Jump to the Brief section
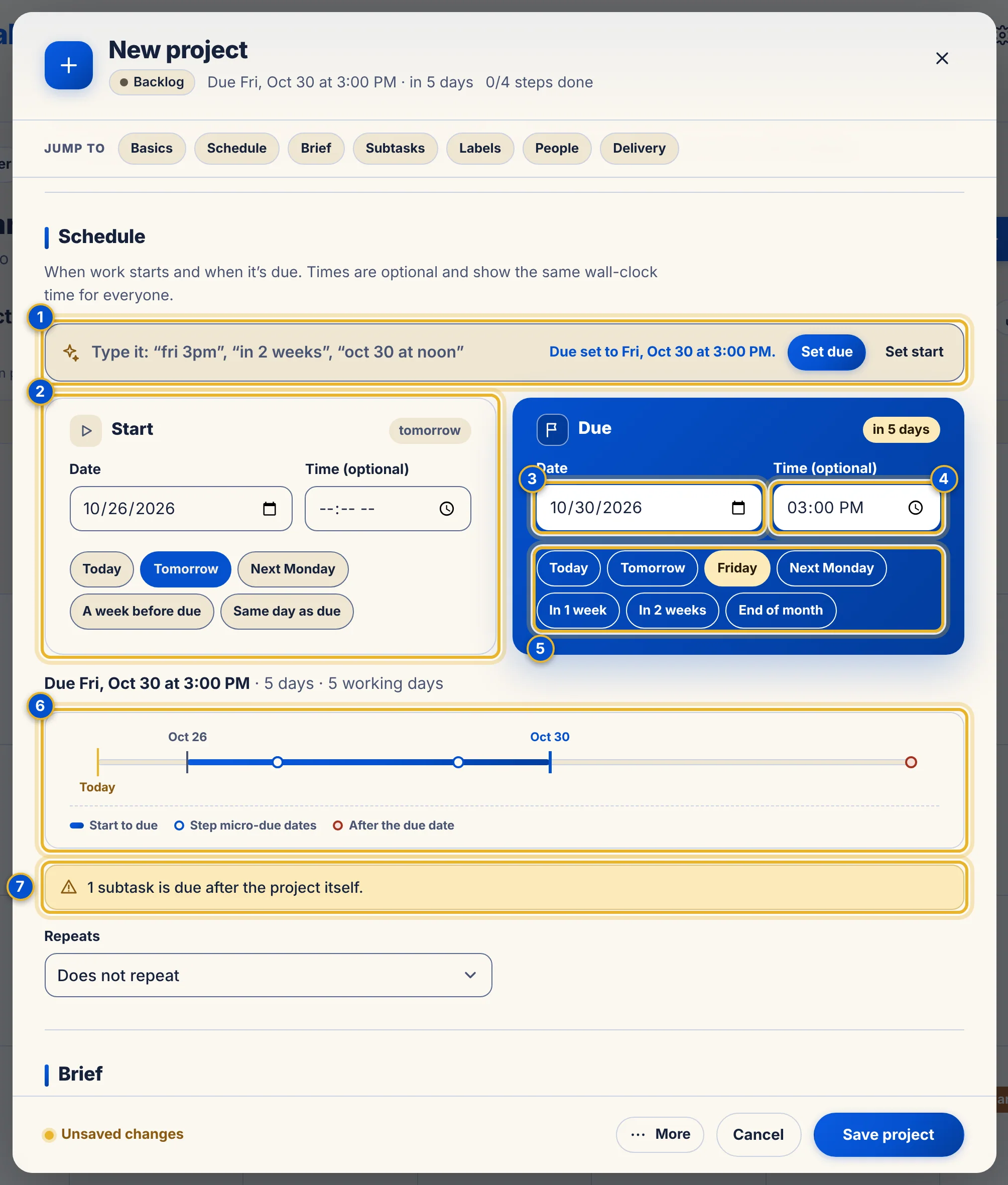The width and height of the screenshot is (1008, 1185). [316, 149]
